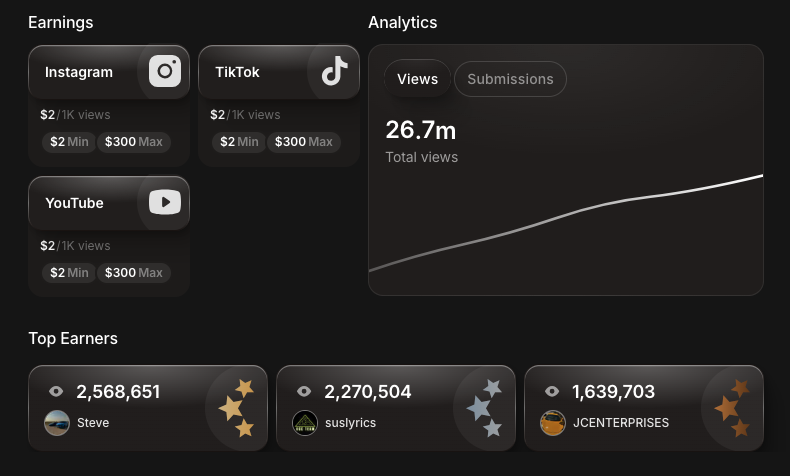The width and height of the screenshot is (790, 476).
Task: Click the silver stars badge on suslyrics card
Action: [x=484, y=407]
